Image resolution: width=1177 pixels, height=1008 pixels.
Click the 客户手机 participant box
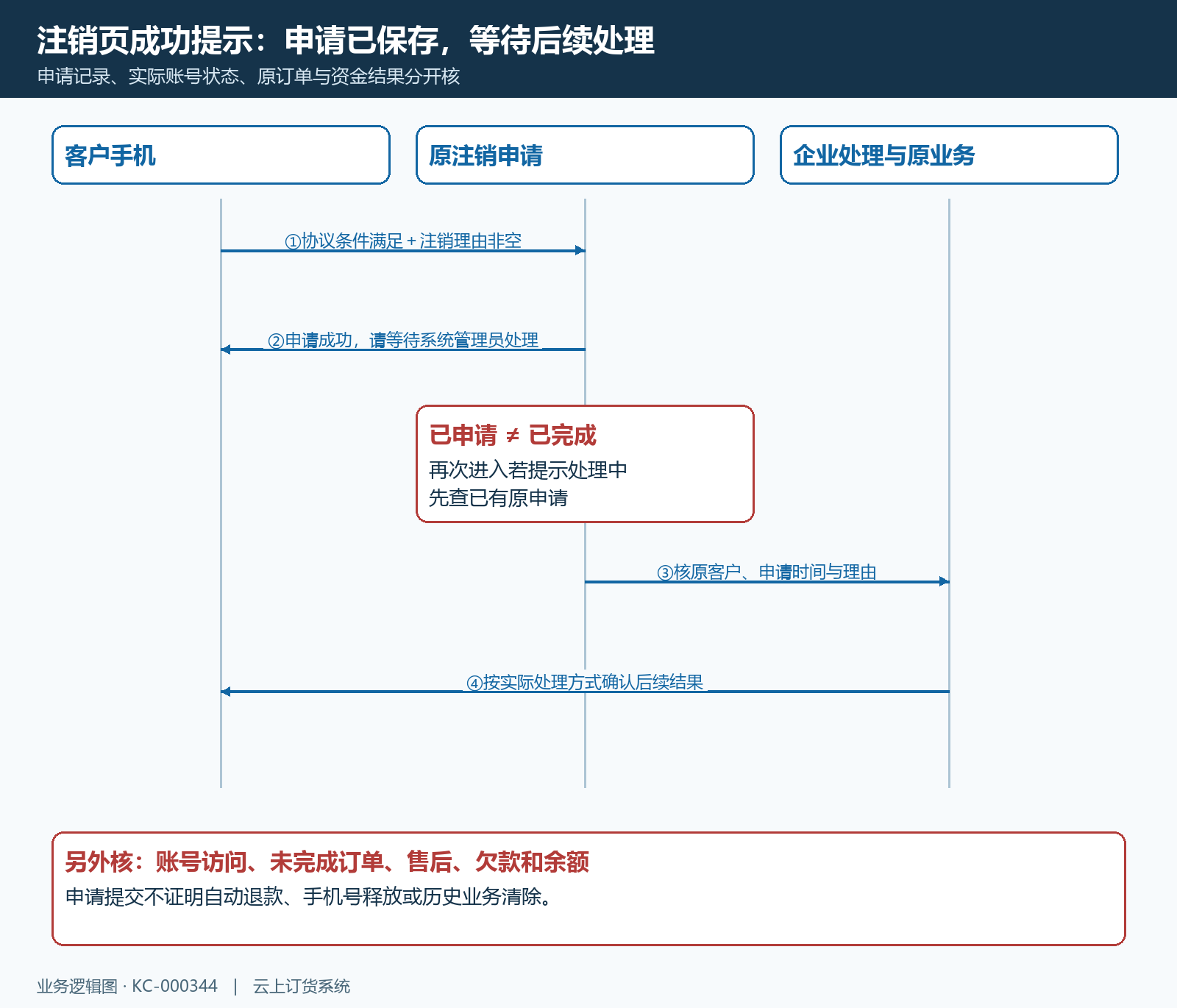(221, 155)
